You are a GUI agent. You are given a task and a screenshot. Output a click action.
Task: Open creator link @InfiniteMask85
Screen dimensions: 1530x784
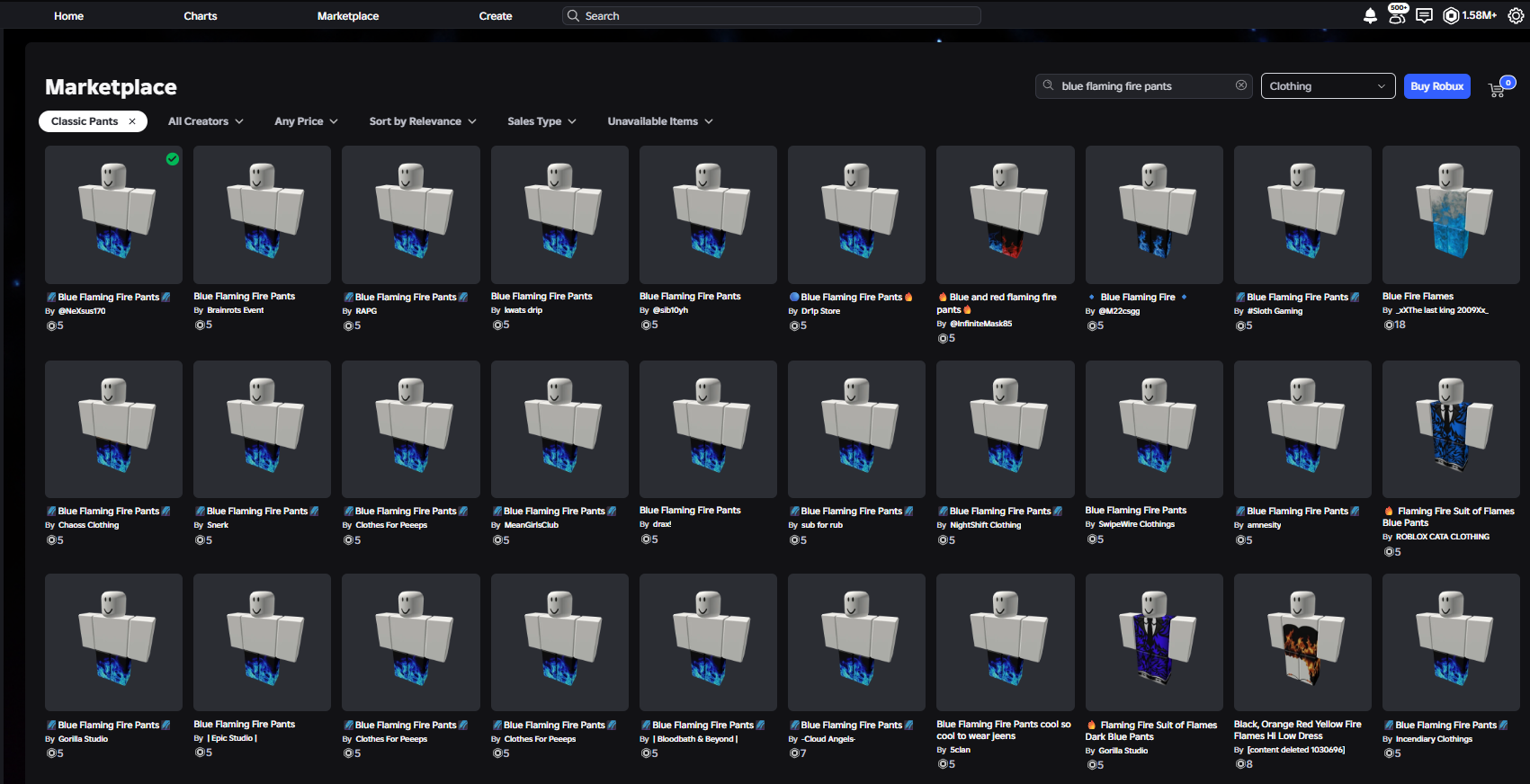[980, 324]
